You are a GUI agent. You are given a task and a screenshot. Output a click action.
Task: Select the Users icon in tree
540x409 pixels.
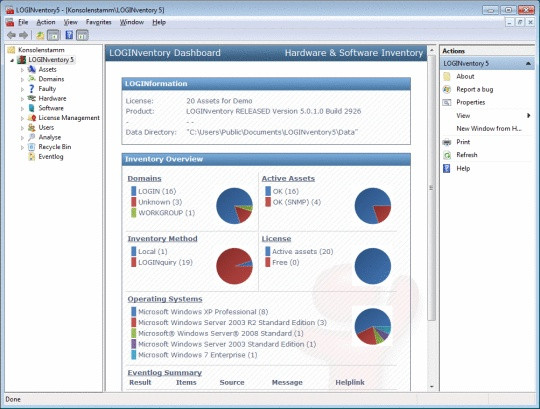pos(32,127)
